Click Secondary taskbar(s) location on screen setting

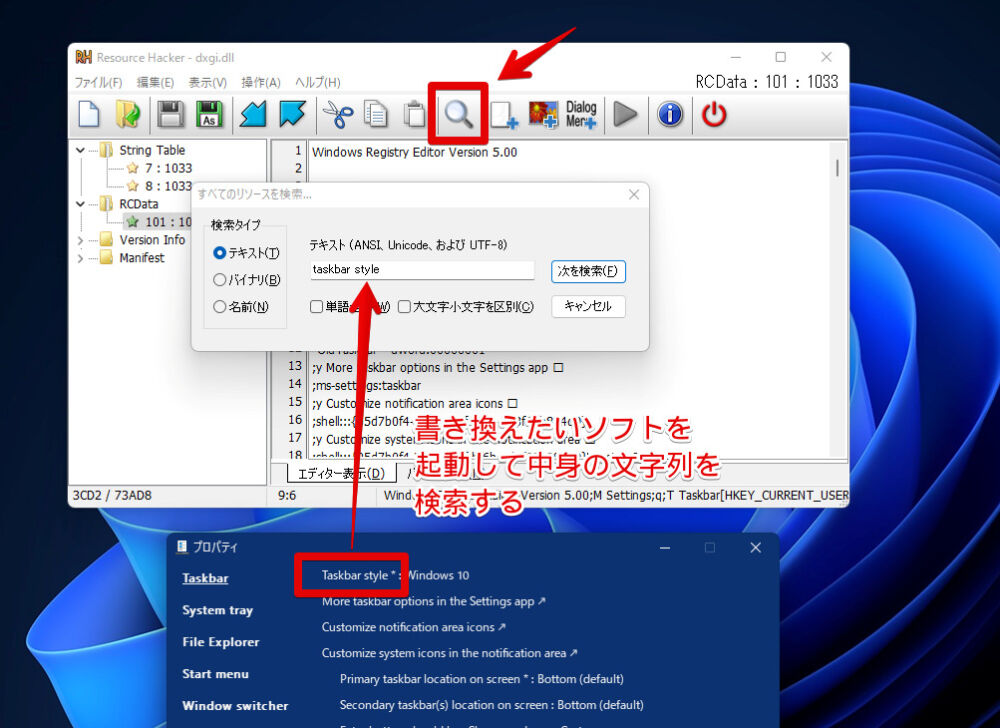(491, 705)
